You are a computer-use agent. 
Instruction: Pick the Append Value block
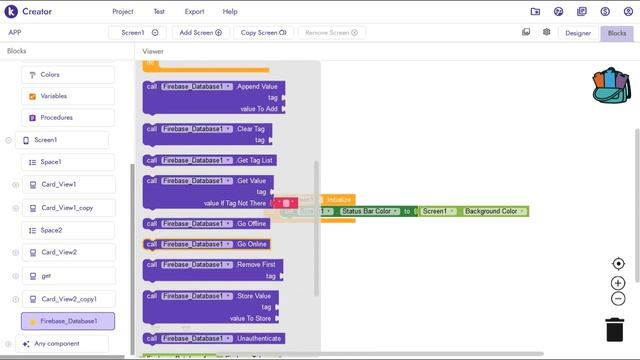click(x=214, y=98)
